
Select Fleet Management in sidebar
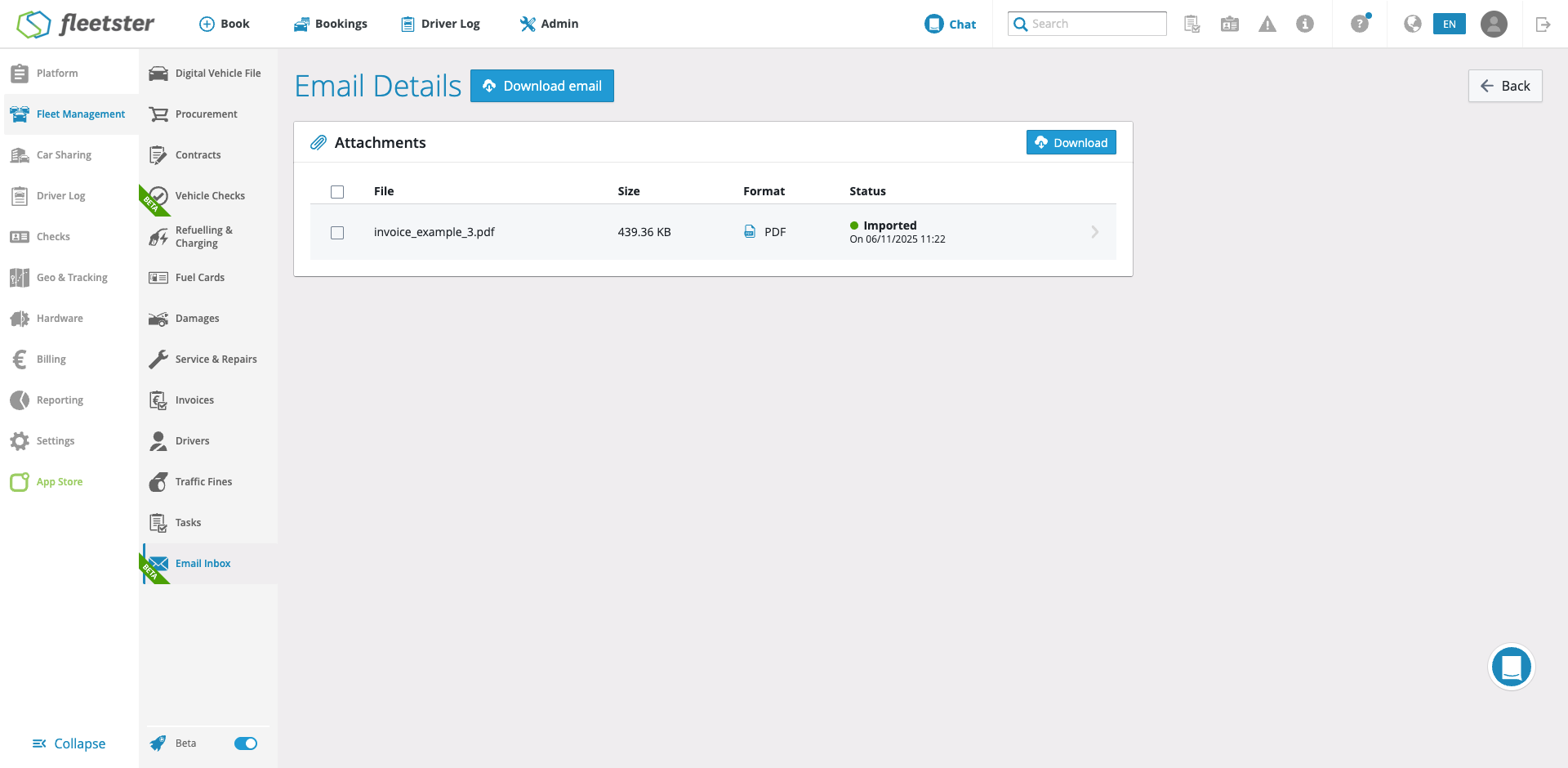point(72,114)
